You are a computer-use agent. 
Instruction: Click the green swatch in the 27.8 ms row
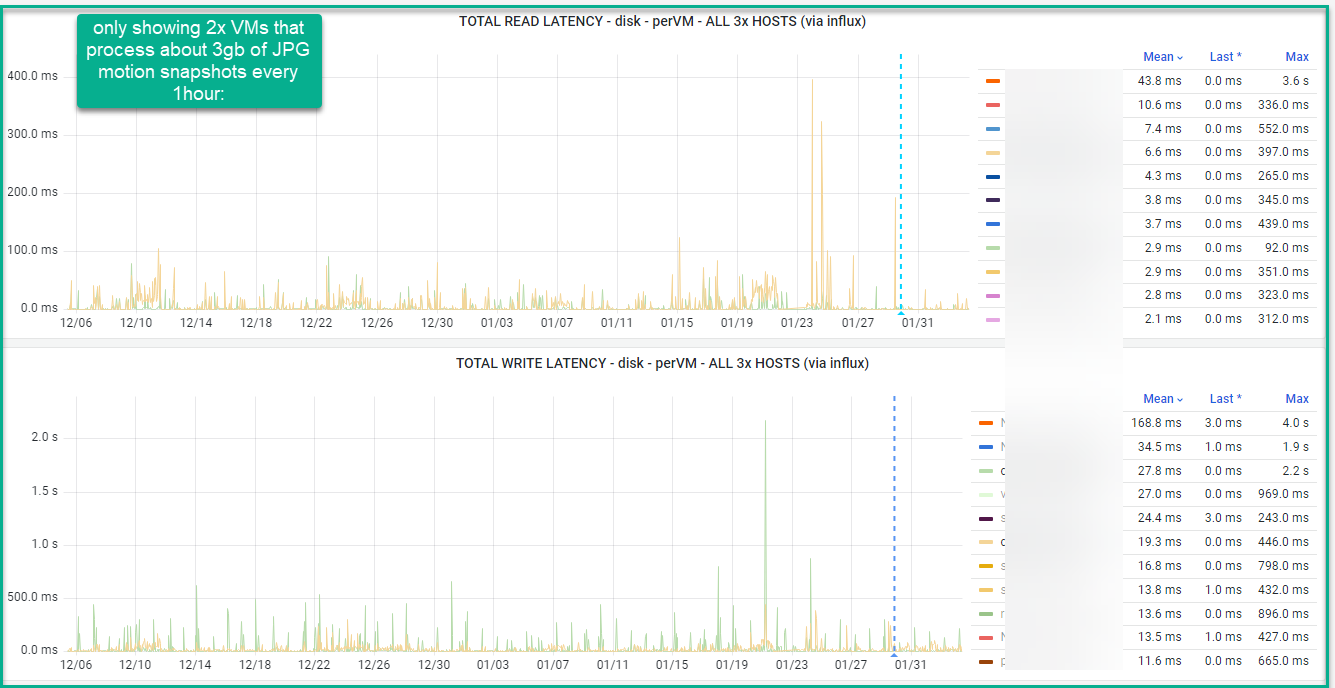coord(986,471)
